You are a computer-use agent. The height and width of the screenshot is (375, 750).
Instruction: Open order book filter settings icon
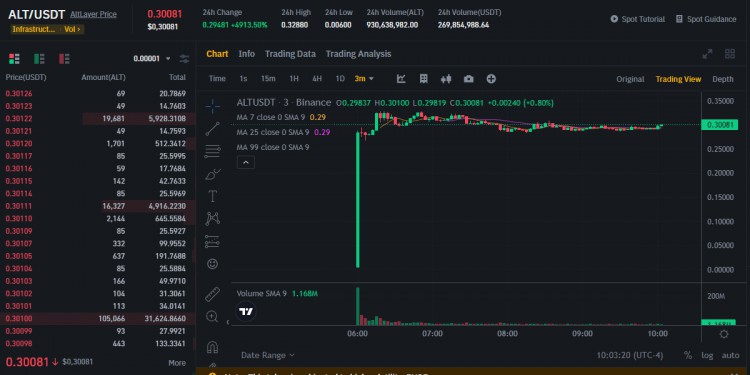click(x=184, y=59)
